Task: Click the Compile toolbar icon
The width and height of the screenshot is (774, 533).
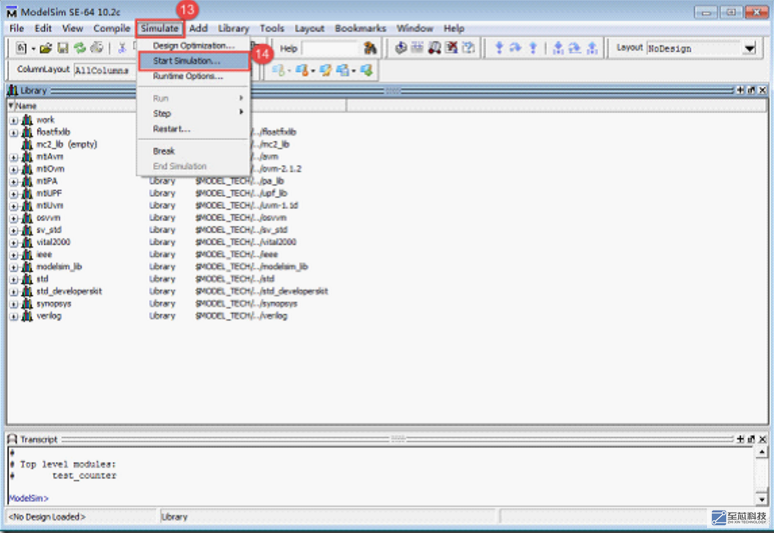Action: [401, 47]
